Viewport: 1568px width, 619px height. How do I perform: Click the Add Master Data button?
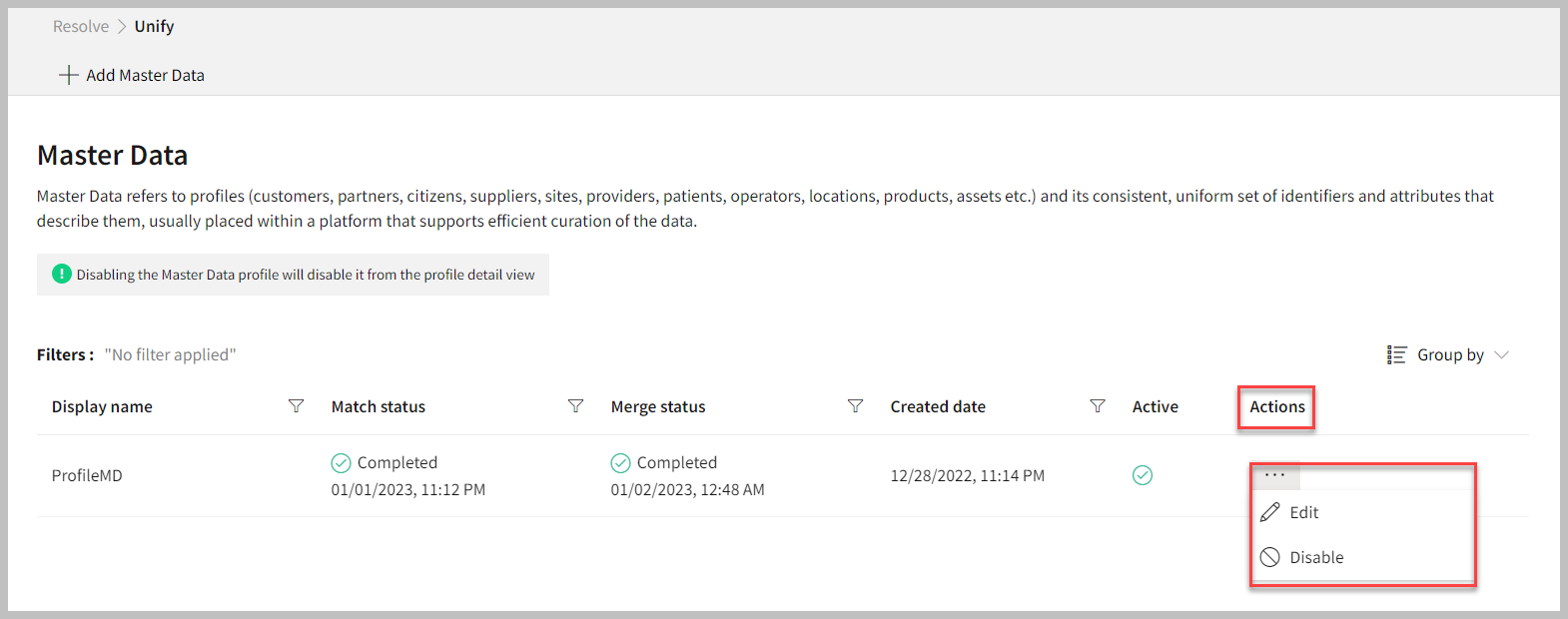pyautogui.click(x=144, y=75)
